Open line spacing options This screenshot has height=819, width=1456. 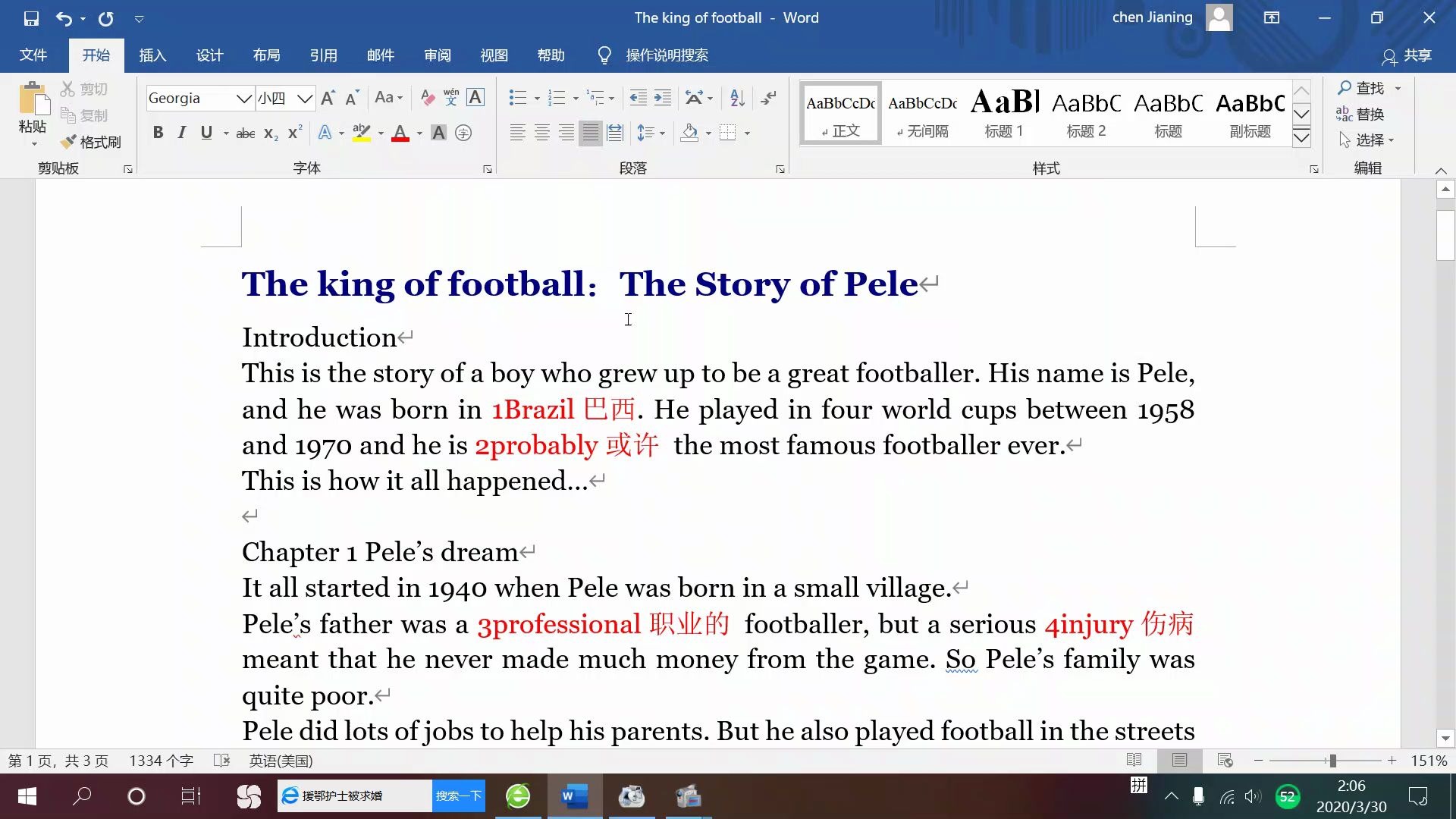[651, 133]
